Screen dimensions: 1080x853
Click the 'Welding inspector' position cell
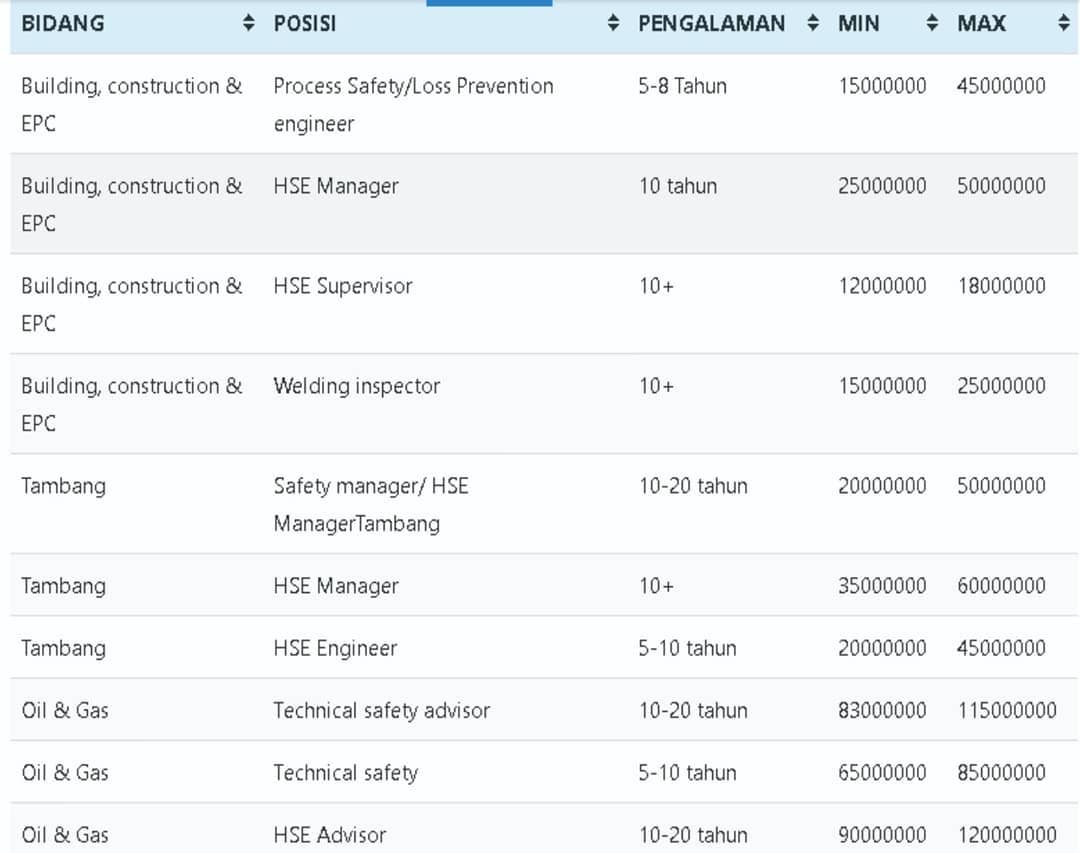click(x=357, y=386)
